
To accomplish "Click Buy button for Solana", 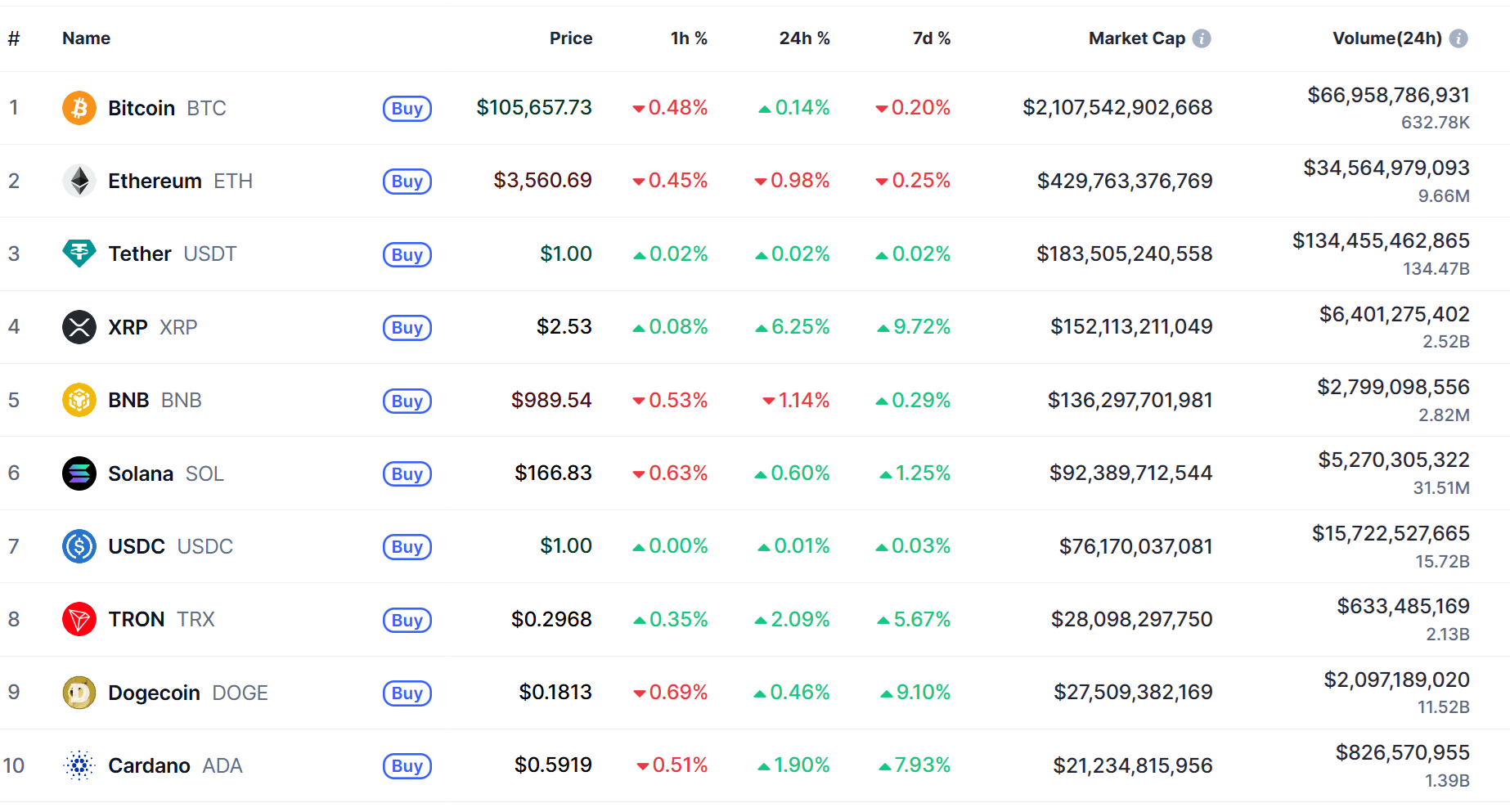I will (x=407, y=474).
